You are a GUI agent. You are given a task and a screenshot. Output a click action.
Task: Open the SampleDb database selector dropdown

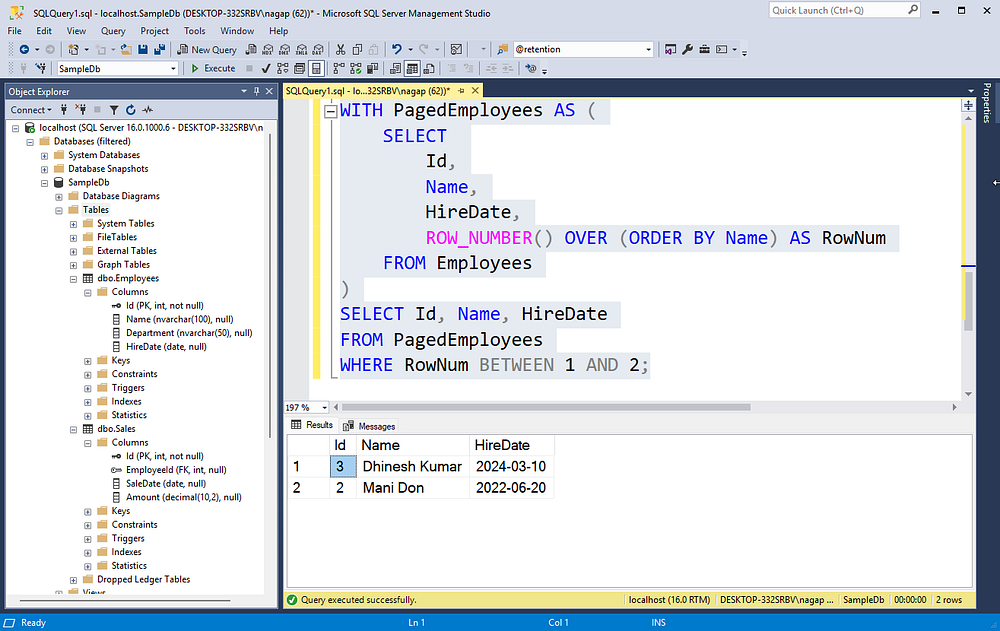(x=175, y=68)
